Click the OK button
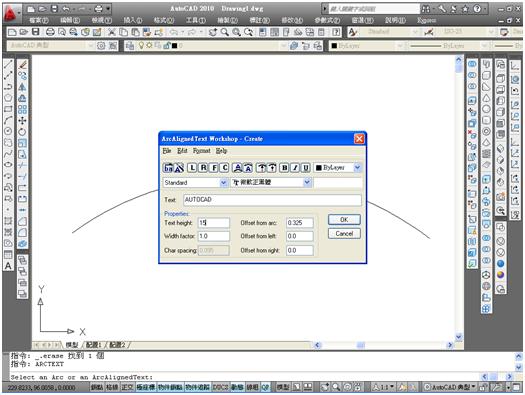This screenshot has width=525, height=395. (x=344, y=220)
